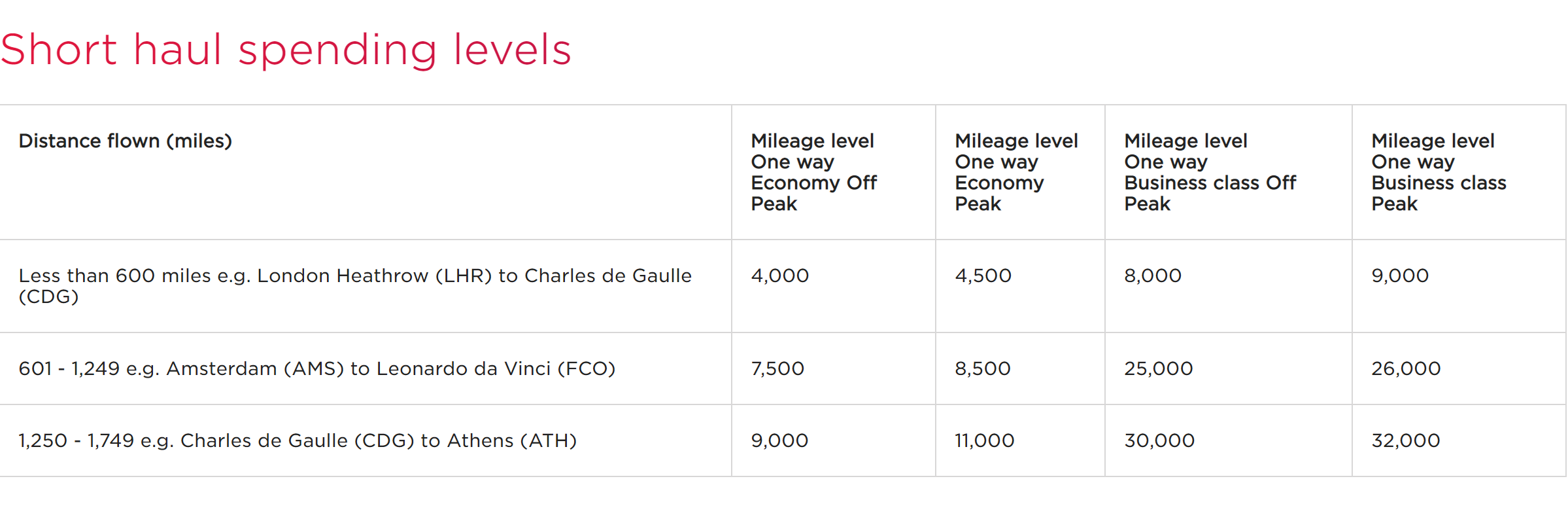Select the 26,000 mileage cell

(1406, 368)
